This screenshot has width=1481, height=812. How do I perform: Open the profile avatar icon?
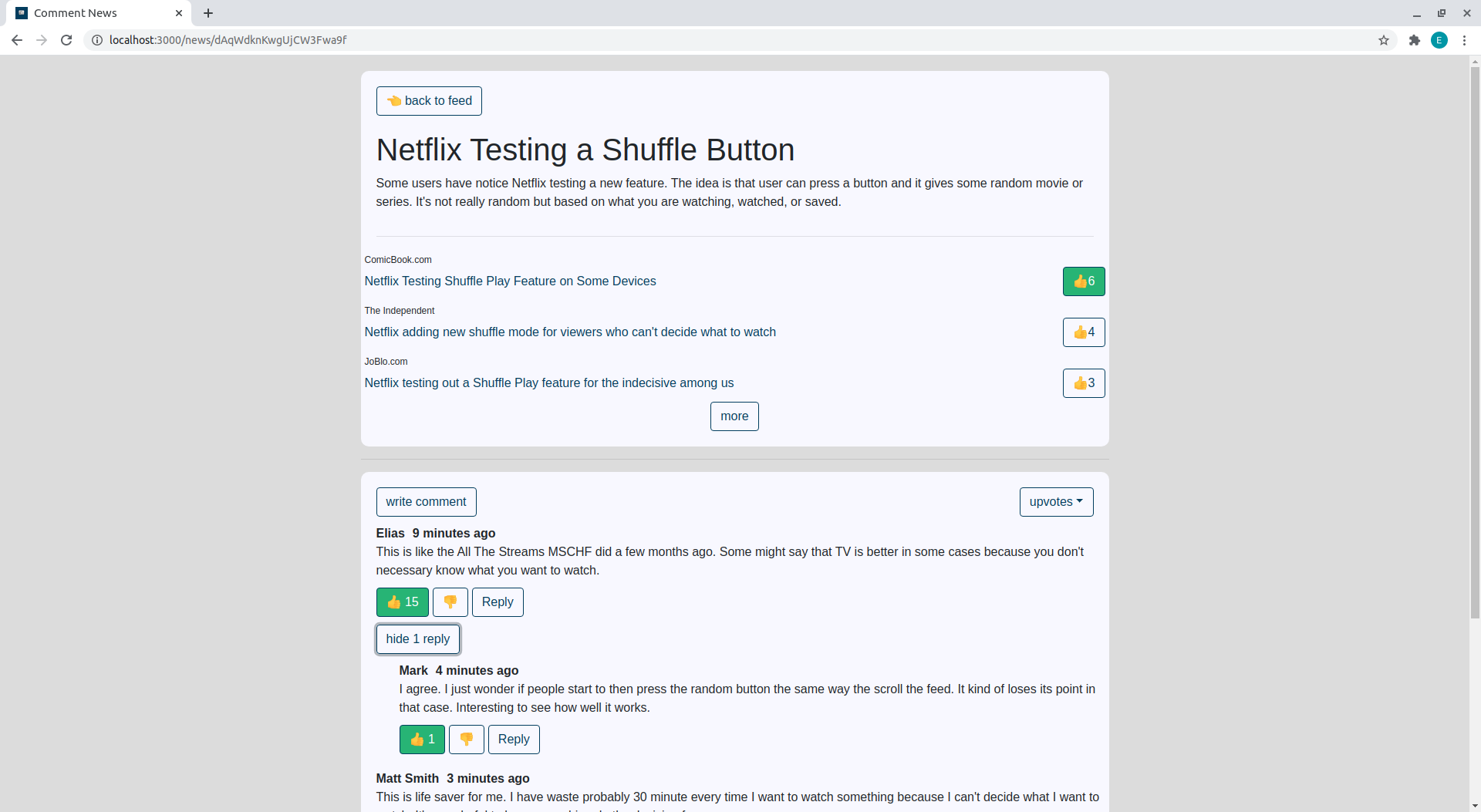click(x=1439, y=40)
